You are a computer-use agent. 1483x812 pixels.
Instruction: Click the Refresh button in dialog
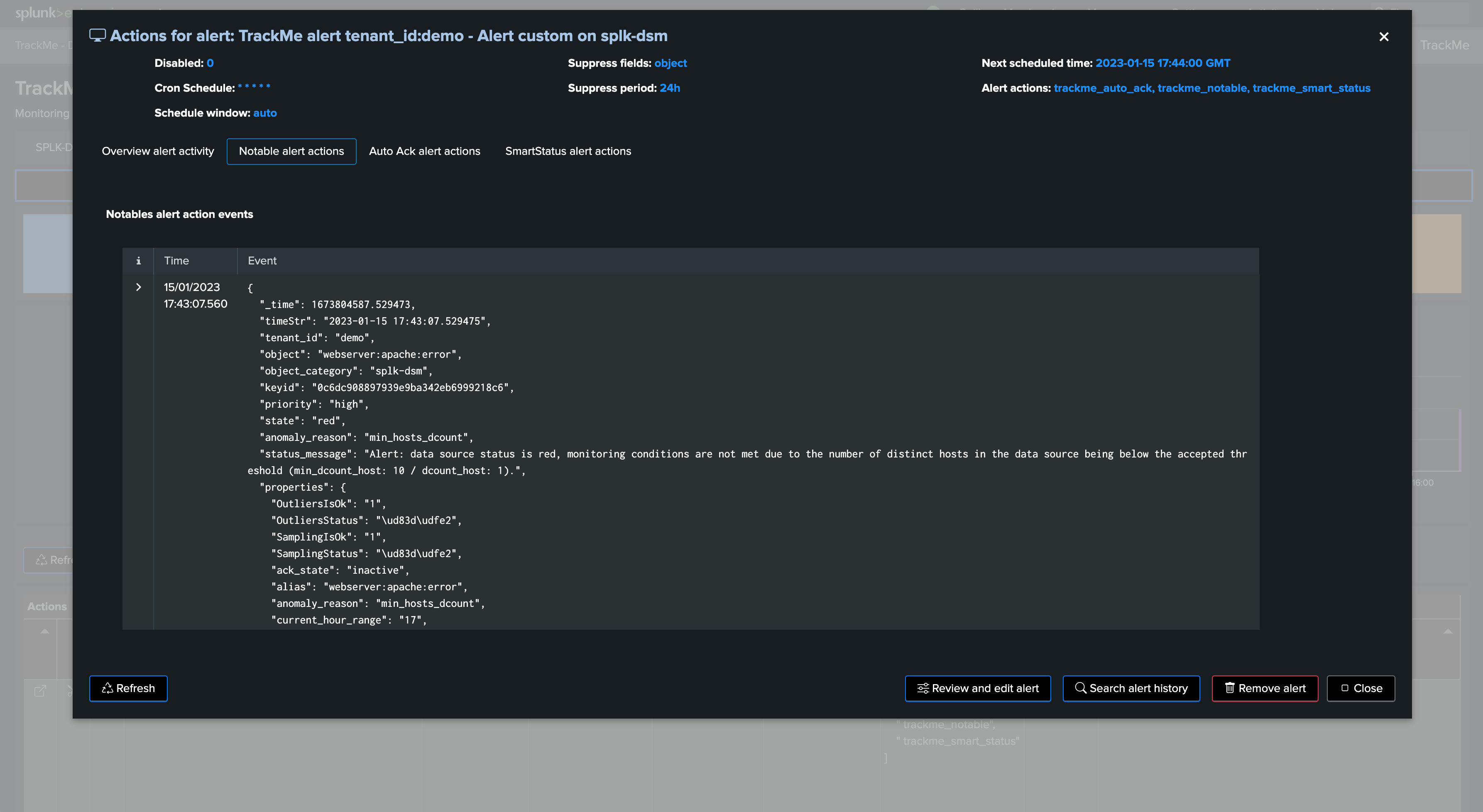128,688
